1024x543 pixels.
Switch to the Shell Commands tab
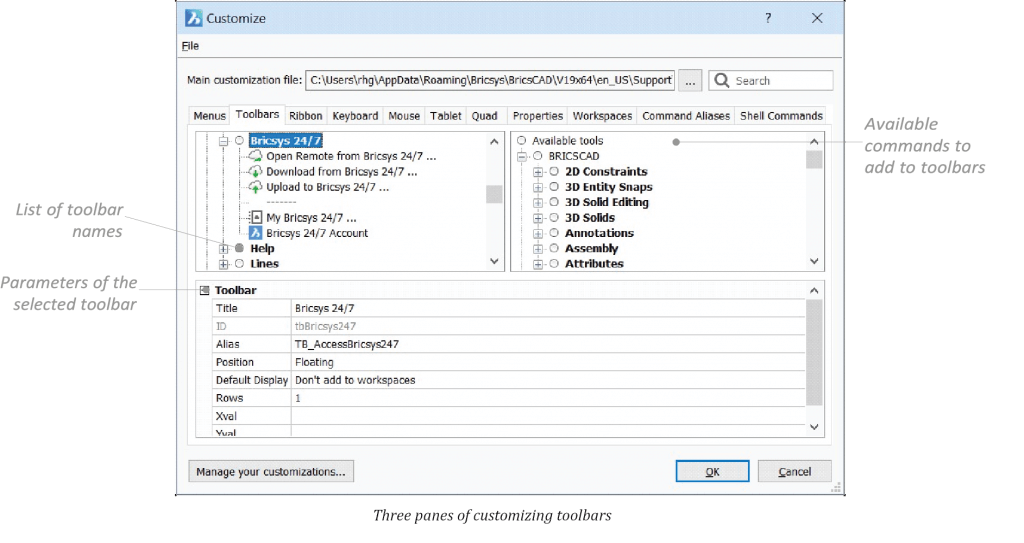(781, 116)
